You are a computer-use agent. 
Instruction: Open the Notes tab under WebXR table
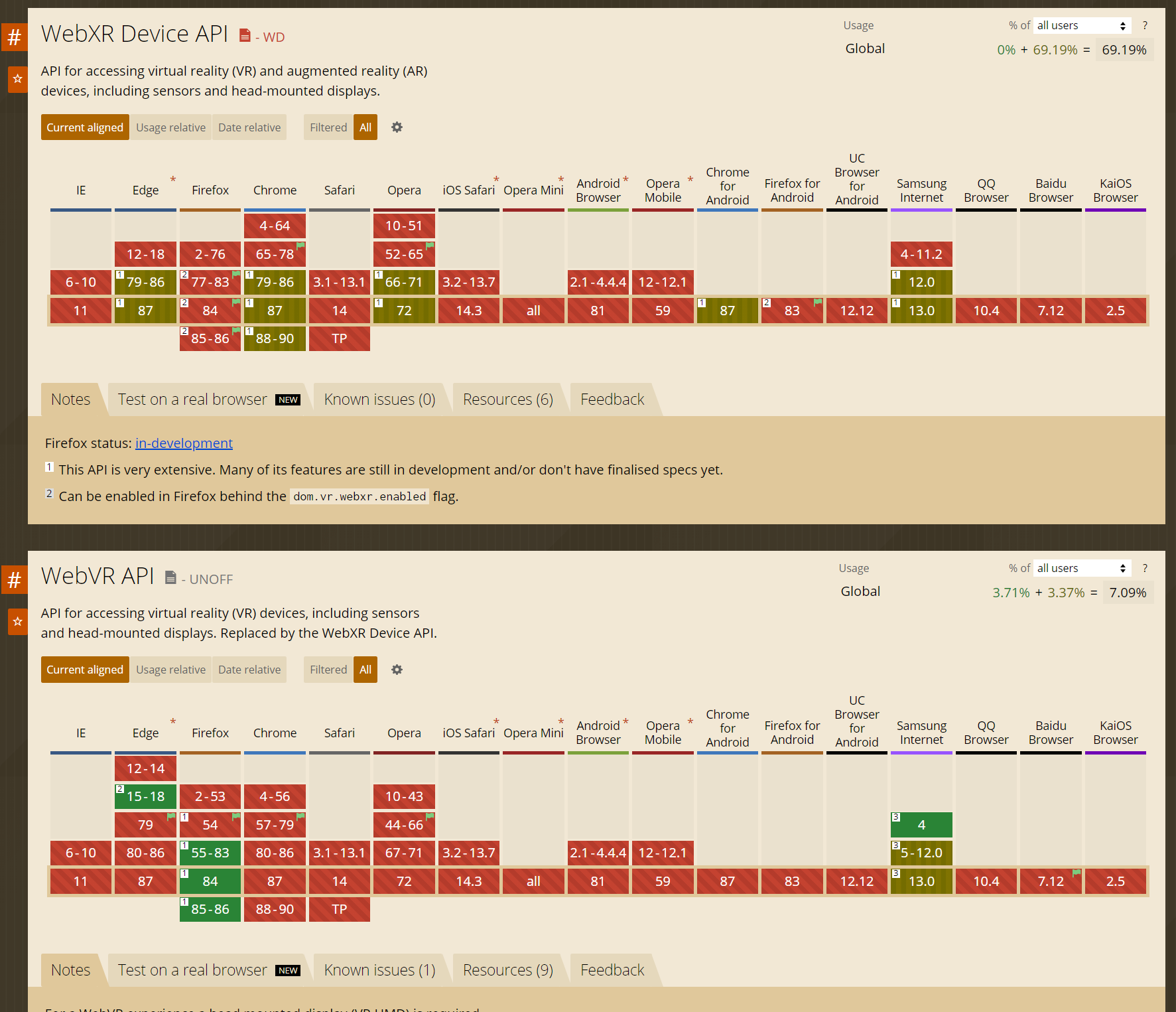[x=71, y=399]
